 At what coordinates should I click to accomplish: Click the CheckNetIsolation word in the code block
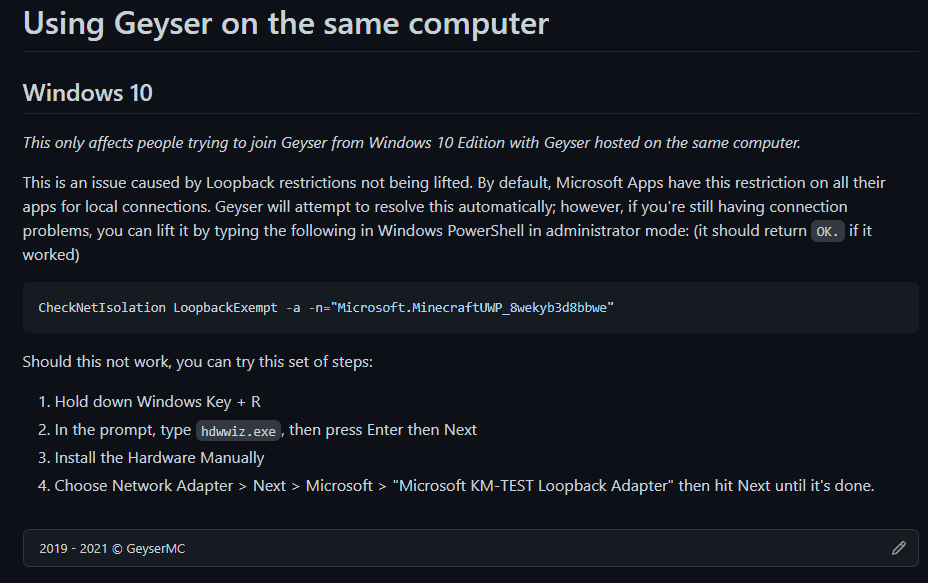click(x=102, y=307)
